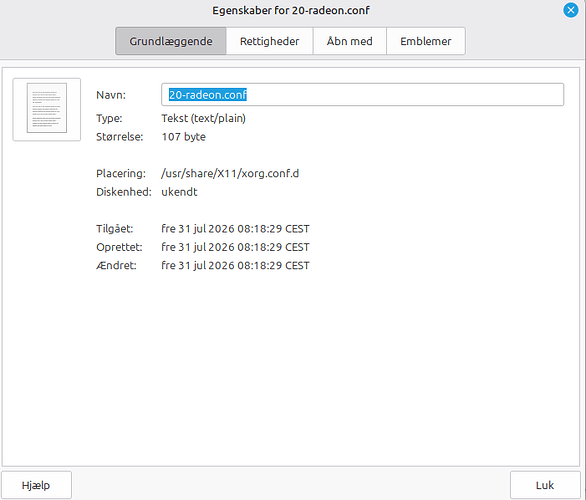Click the Luk button

[x=545, y=485]
